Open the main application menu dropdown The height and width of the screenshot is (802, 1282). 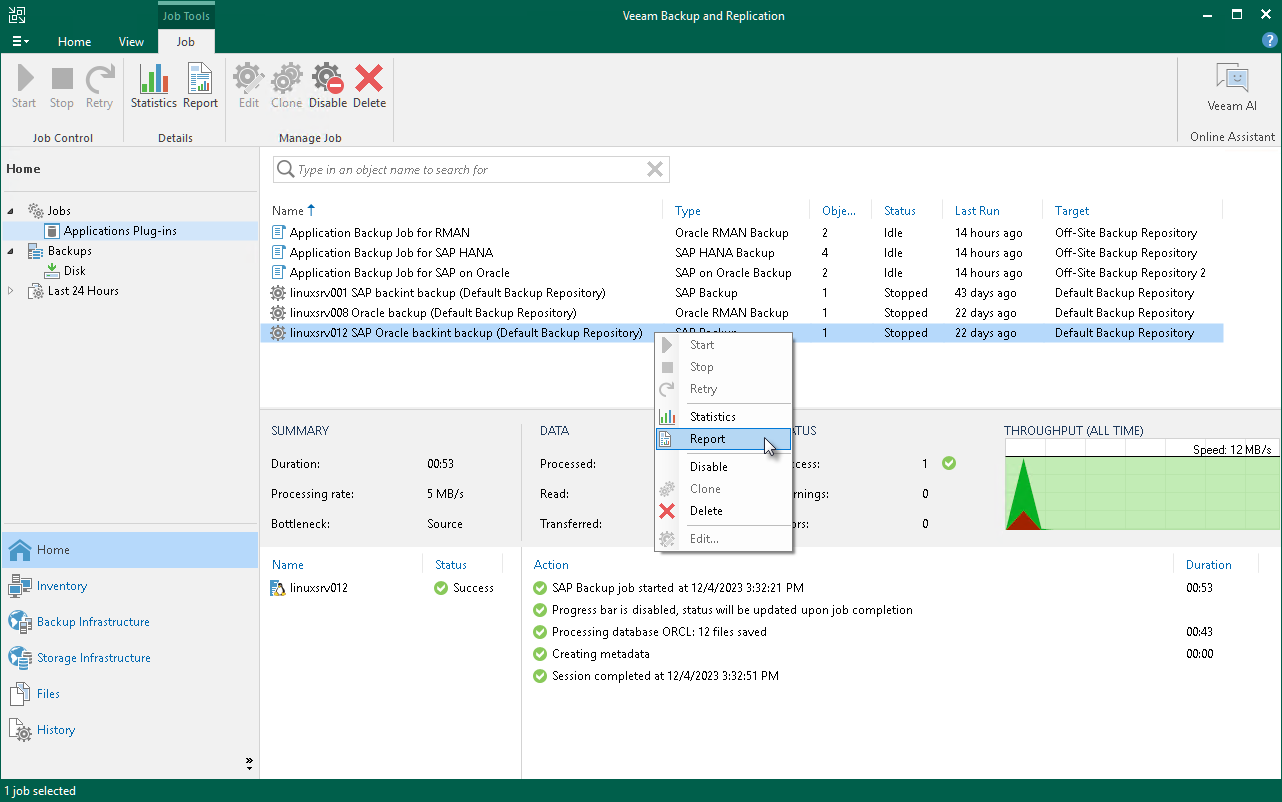20,42
